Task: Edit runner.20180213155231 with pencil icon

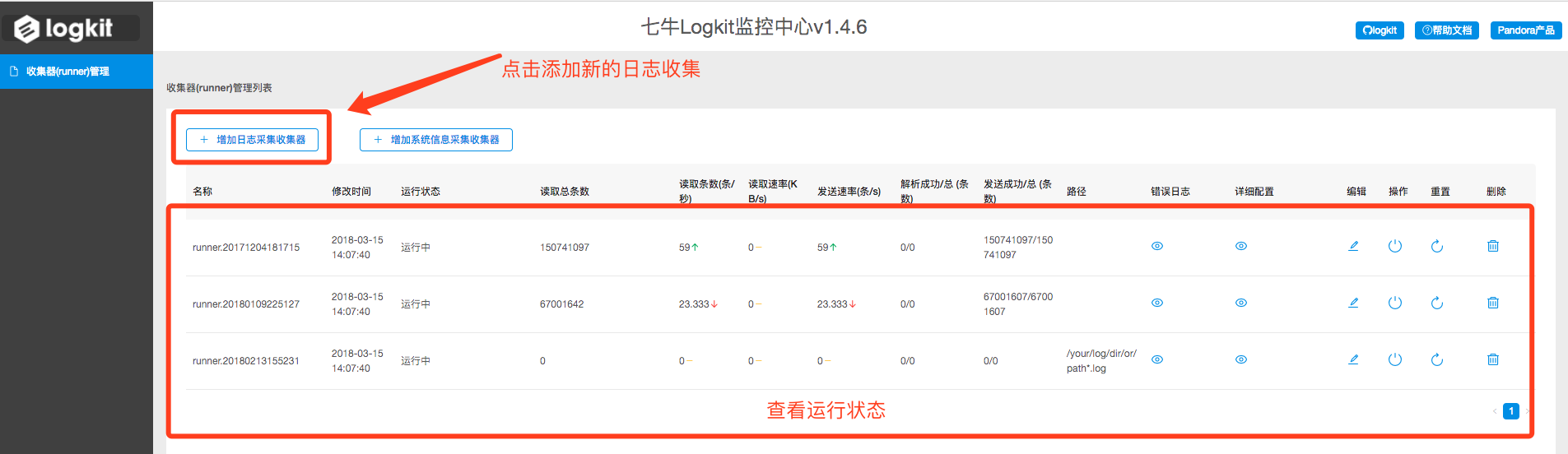Action: pos(1353,359)
